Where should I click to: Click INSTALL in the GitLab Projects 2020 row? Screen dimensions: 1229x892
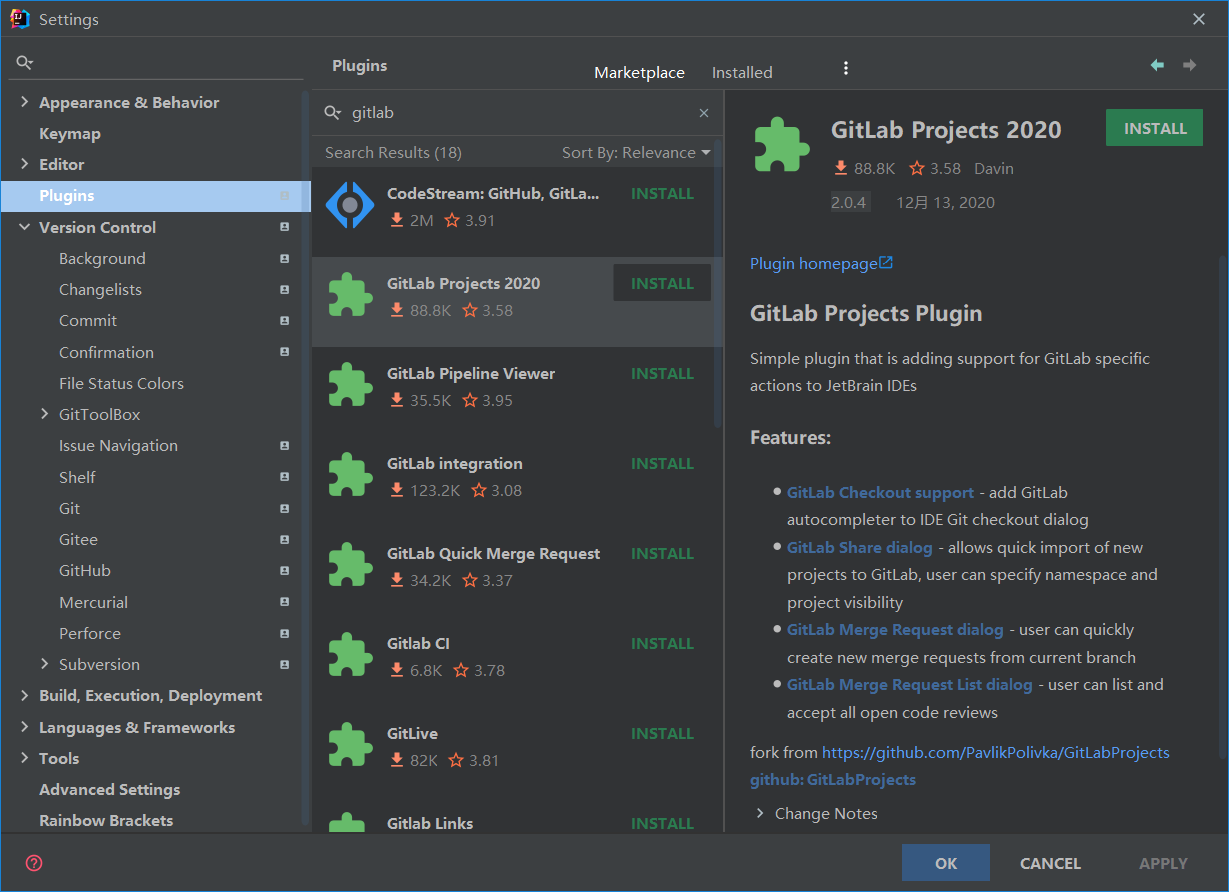click(x=662, y=283)
